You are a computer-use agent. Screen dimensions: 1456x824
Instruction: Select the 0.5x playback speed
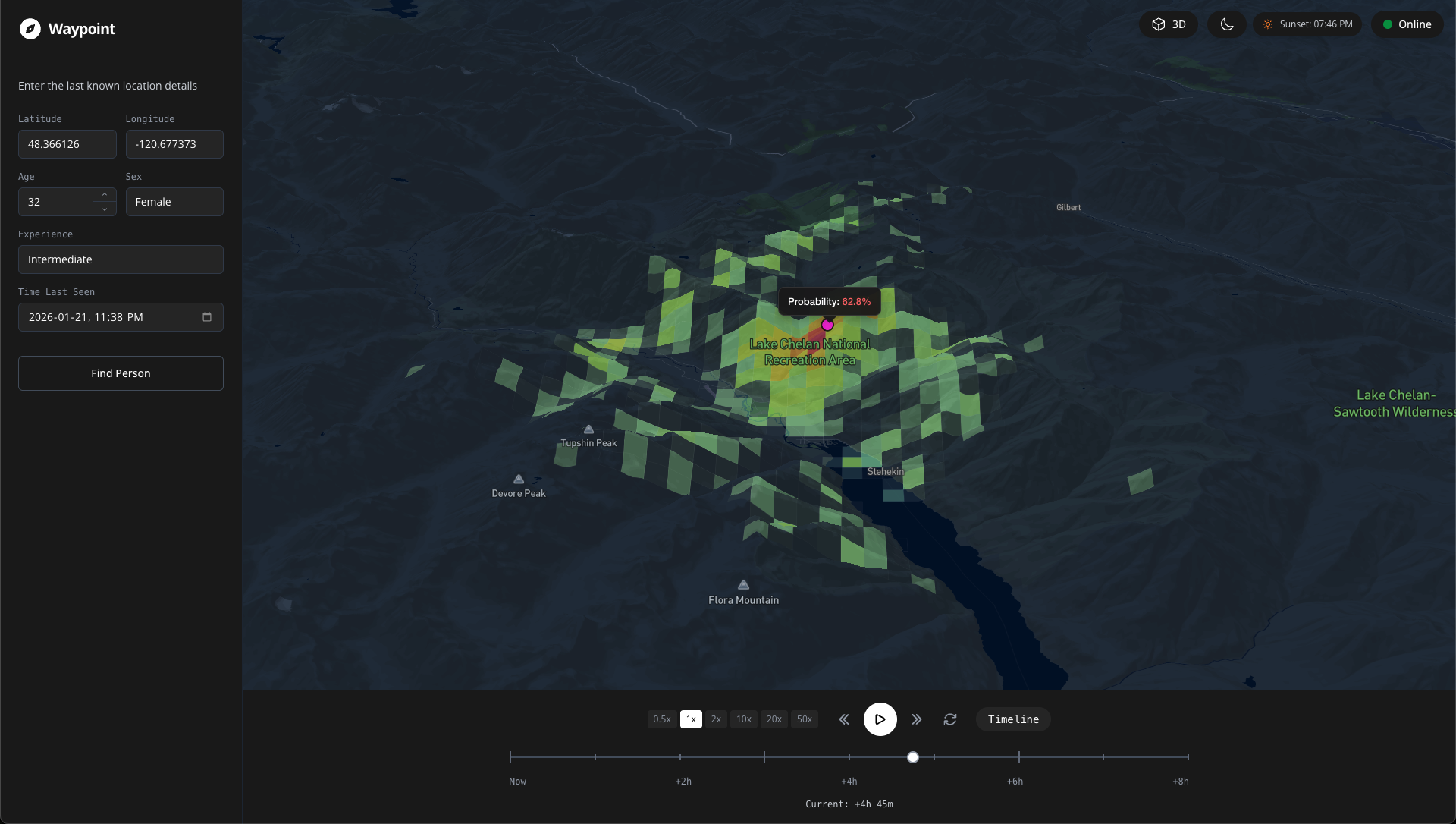coord(662,719)
